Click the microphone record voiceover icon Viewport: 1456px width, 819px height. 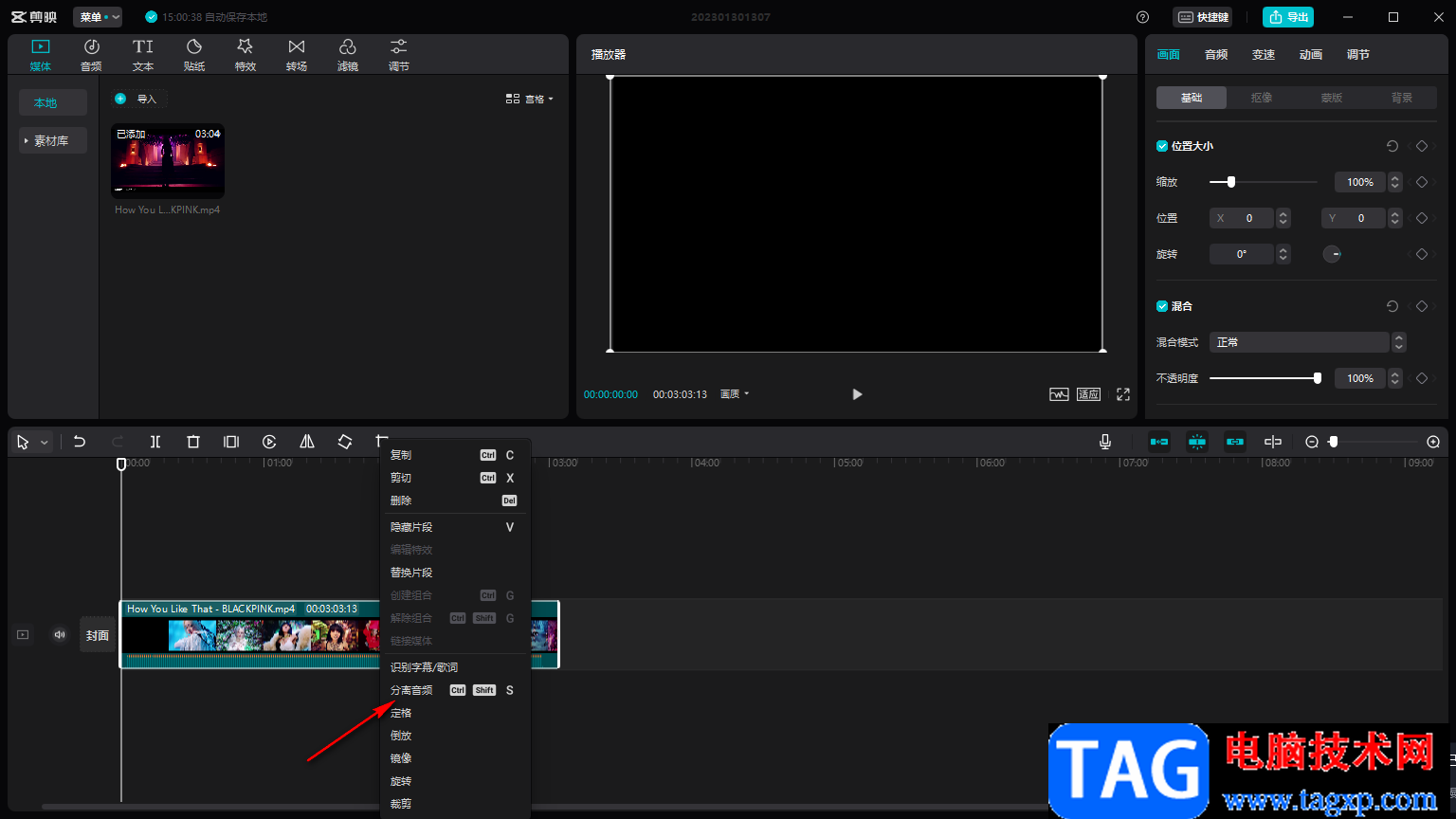[x=1105, y=442]
